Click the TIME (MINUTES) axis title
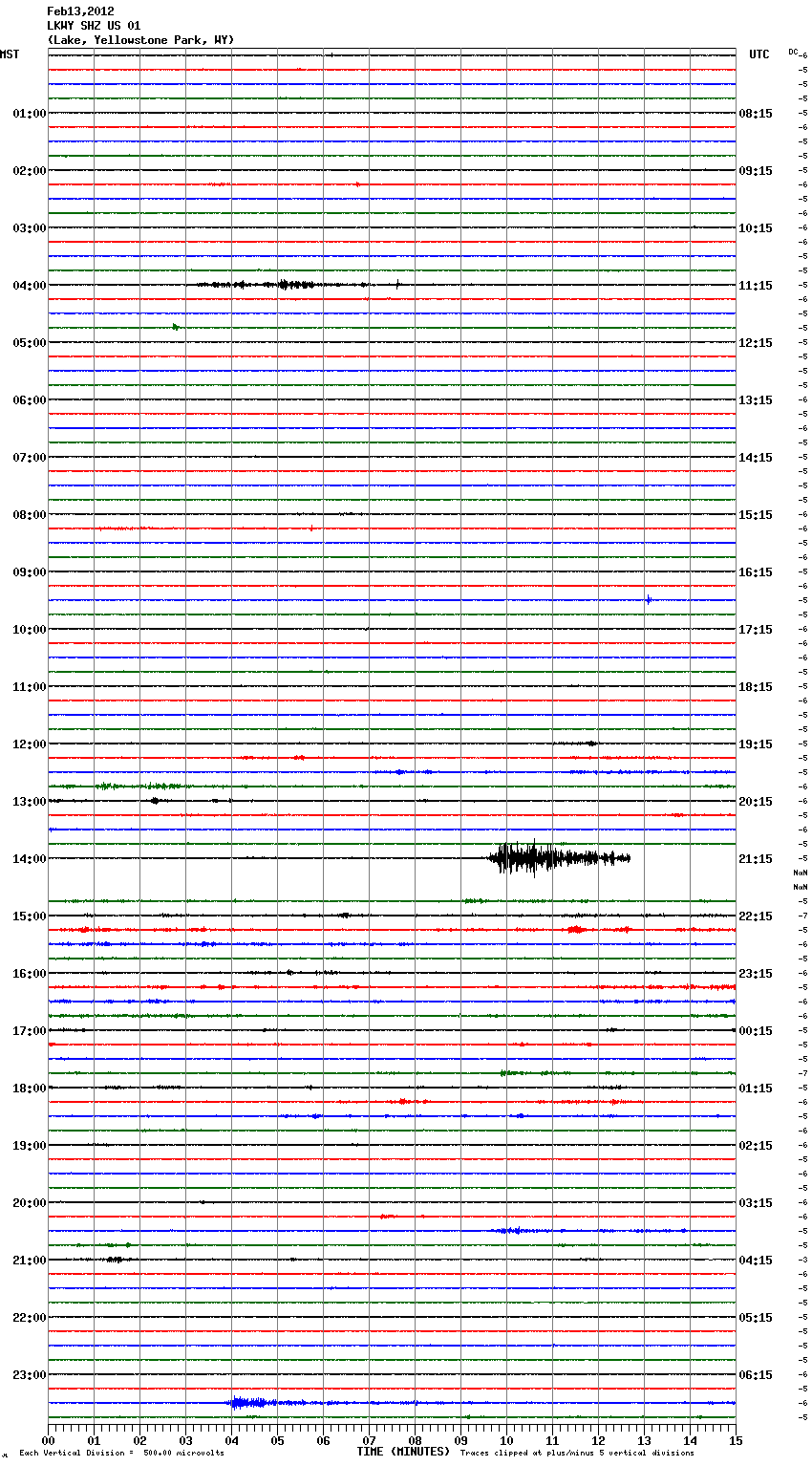This screenshot has height=1466, width=812. pos(403,1452)
